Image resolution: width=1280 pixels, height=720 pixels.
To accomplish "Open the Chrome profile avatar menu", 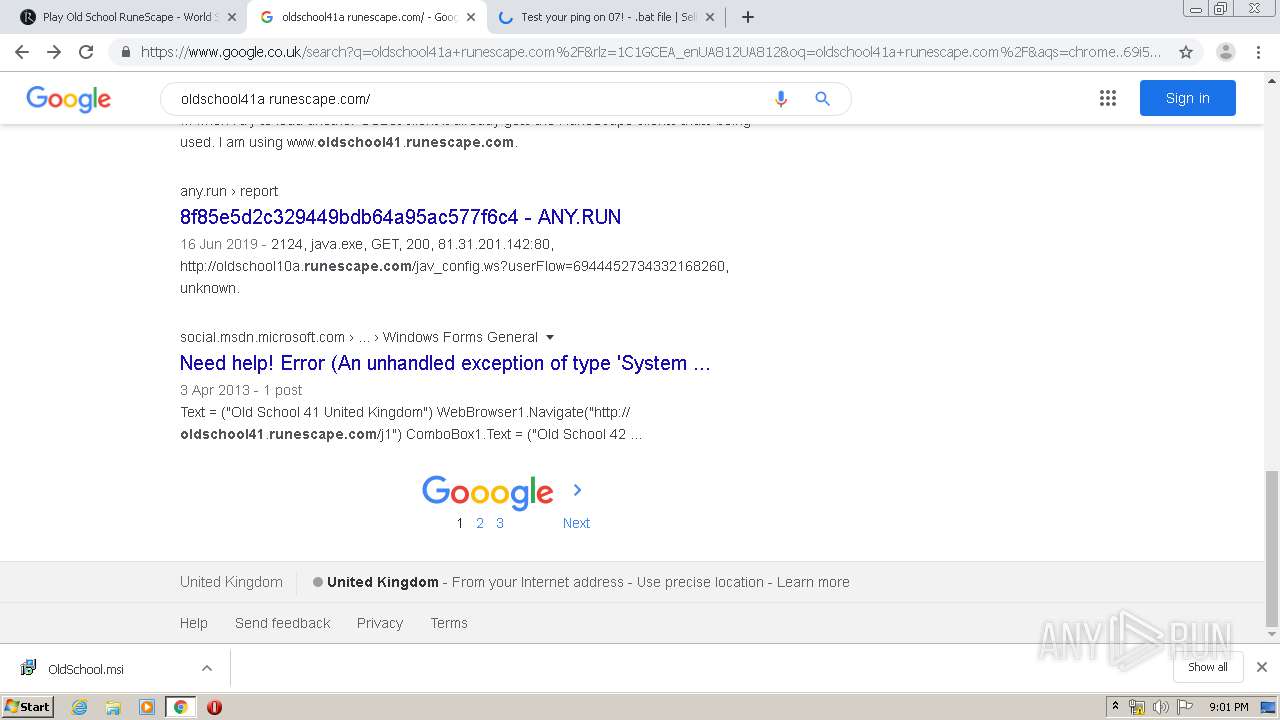I will [1225, 52].
